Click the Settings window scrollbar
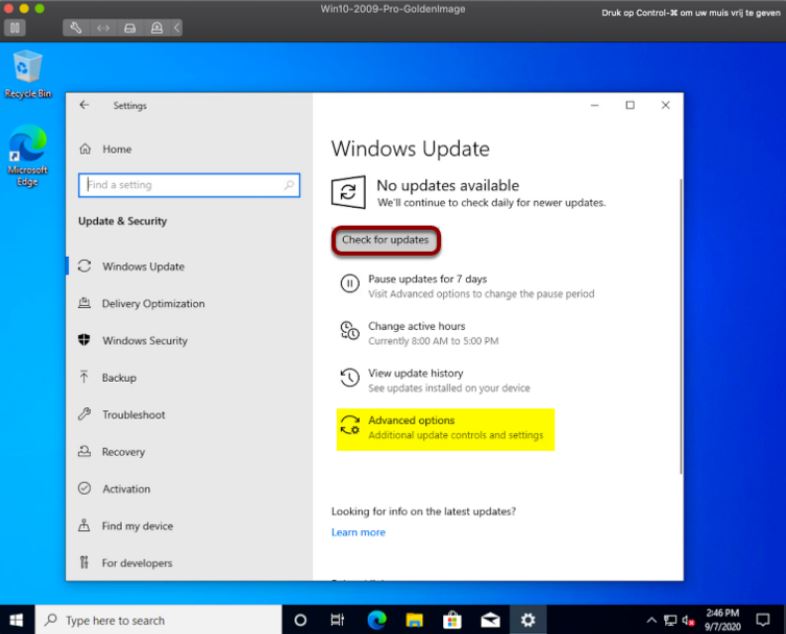The image size is (786, 634). [681, 326]
